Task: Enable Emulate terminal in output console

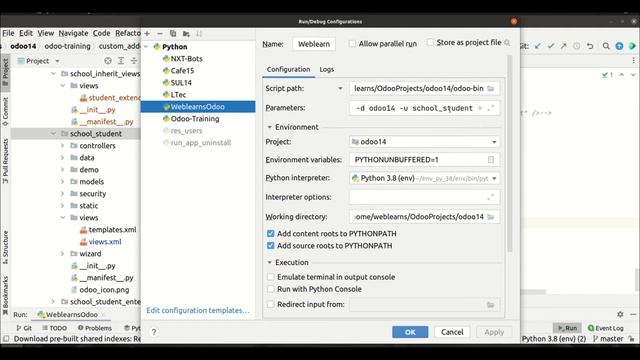Action: [x=271, y=277]
